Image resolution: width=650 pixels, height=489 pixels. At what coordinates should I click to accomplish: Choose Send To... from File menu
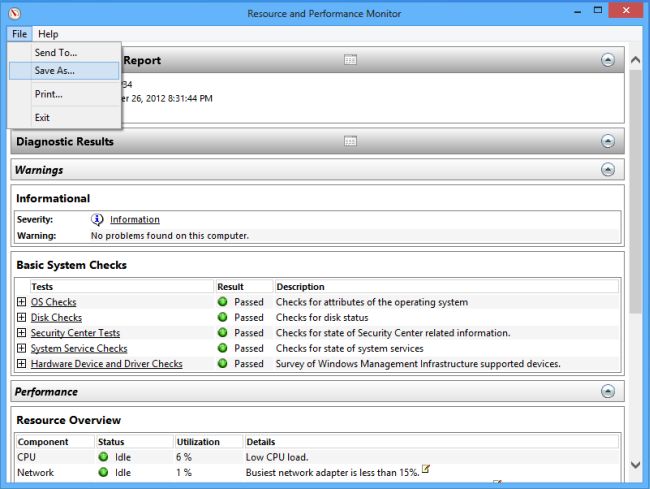pyautogui.click(x=64, y=53)
